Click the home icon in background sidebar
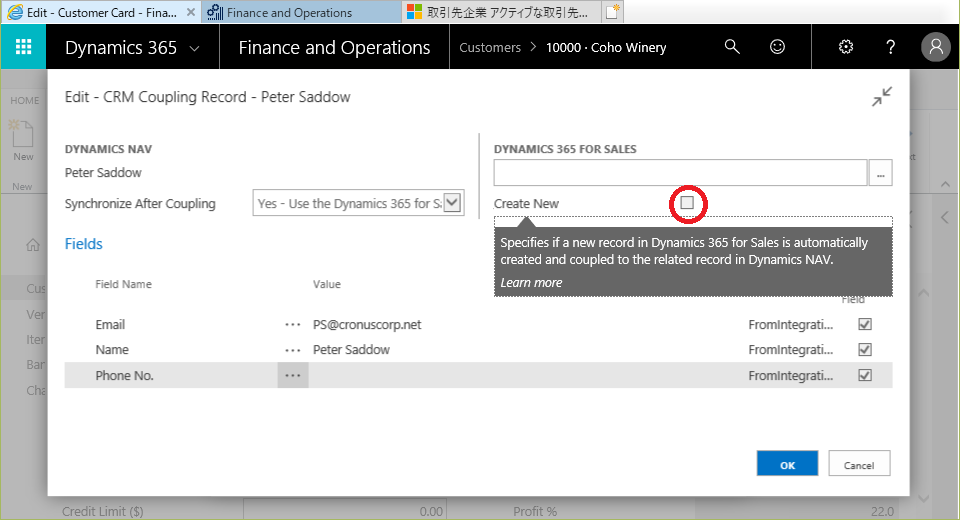The image size is (960, 520). tap(33, 246)
